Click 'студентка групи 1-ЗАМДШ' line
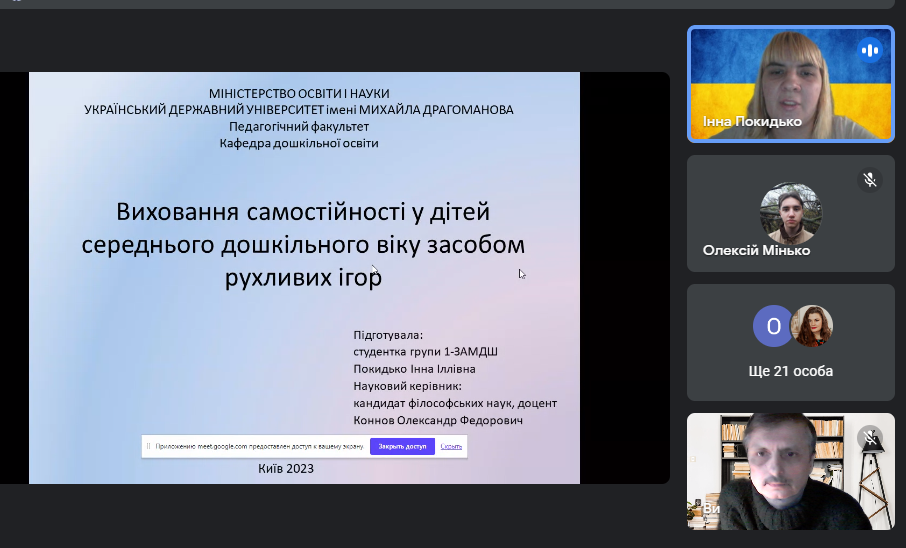The image size is (906, 548). 425,351
